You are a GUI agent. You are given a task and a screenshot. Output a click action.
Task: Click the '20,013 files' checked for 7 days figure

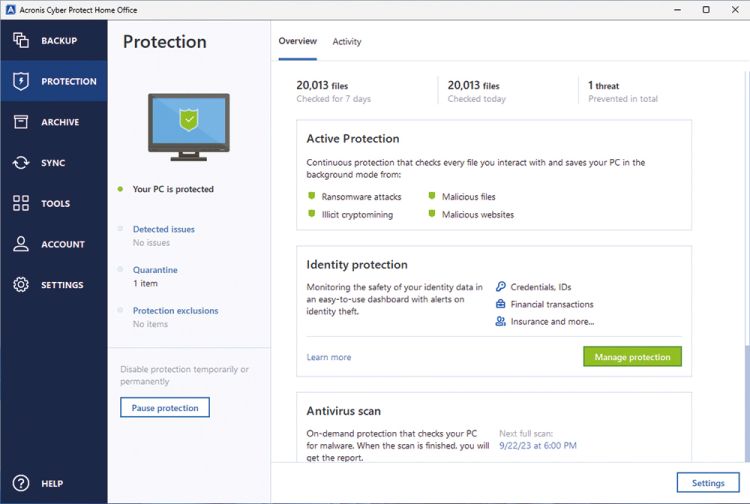click(322, 86)
